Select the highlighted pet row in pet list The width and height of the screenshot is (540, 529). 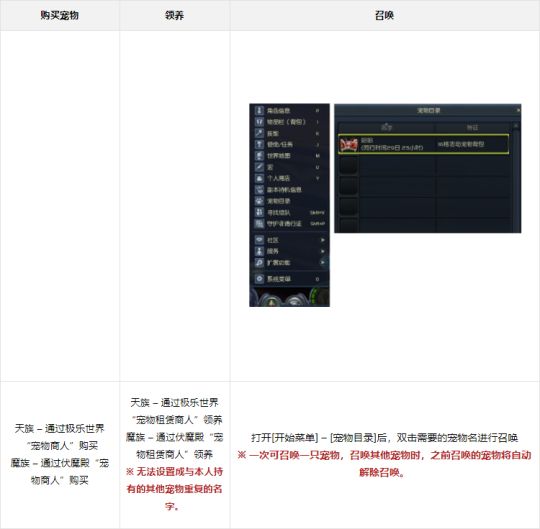pos(424,144)
